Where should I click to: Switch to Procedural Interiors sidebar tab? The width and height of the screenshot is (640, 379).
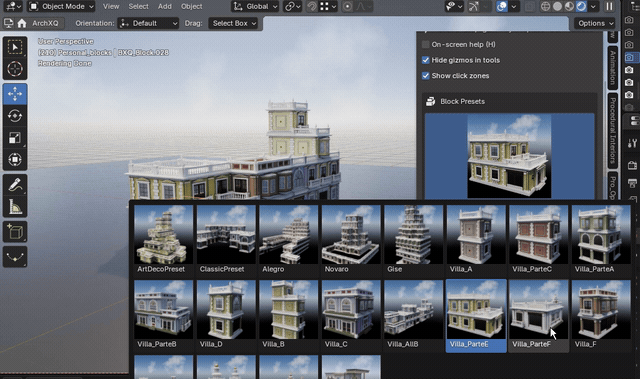(612, 130)
